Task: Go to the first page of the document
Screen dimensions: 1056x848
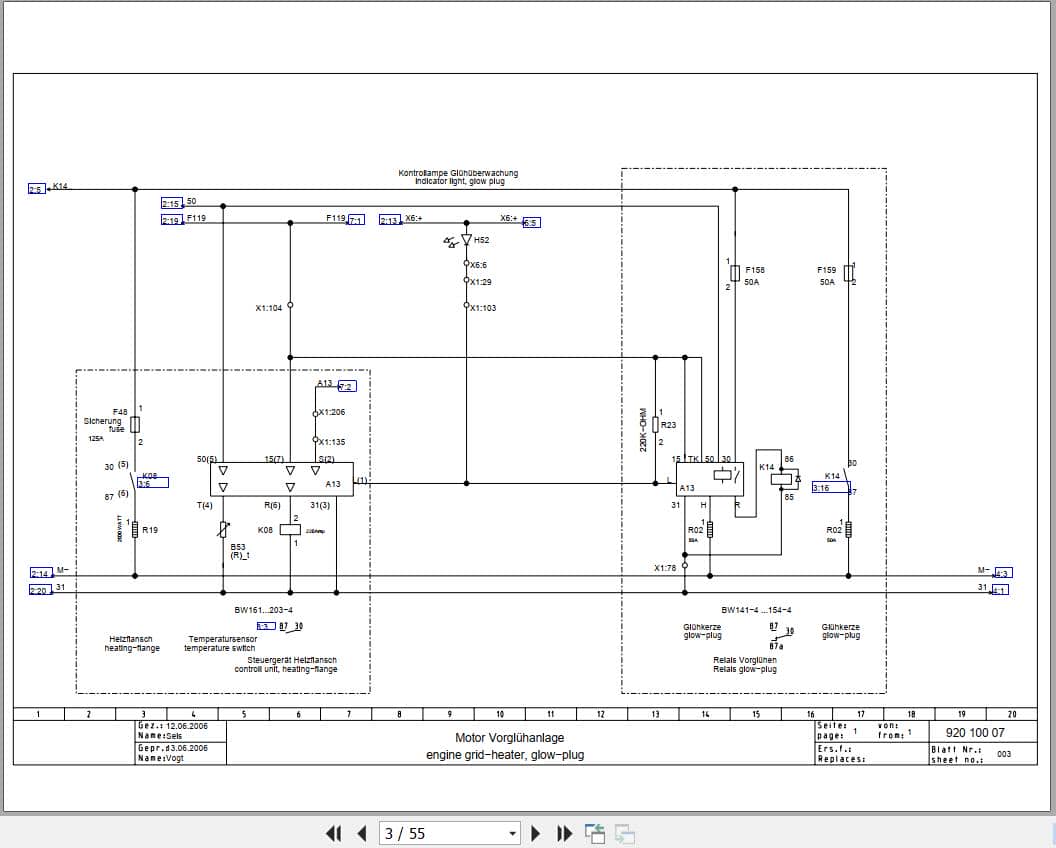Action: (334, 833)
